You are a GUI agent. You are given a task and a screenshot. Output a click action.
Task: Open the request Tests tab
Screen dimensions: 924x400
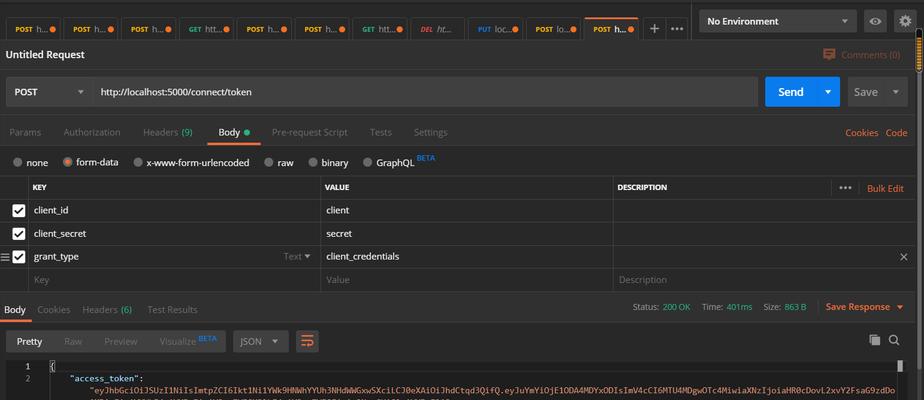381,133
